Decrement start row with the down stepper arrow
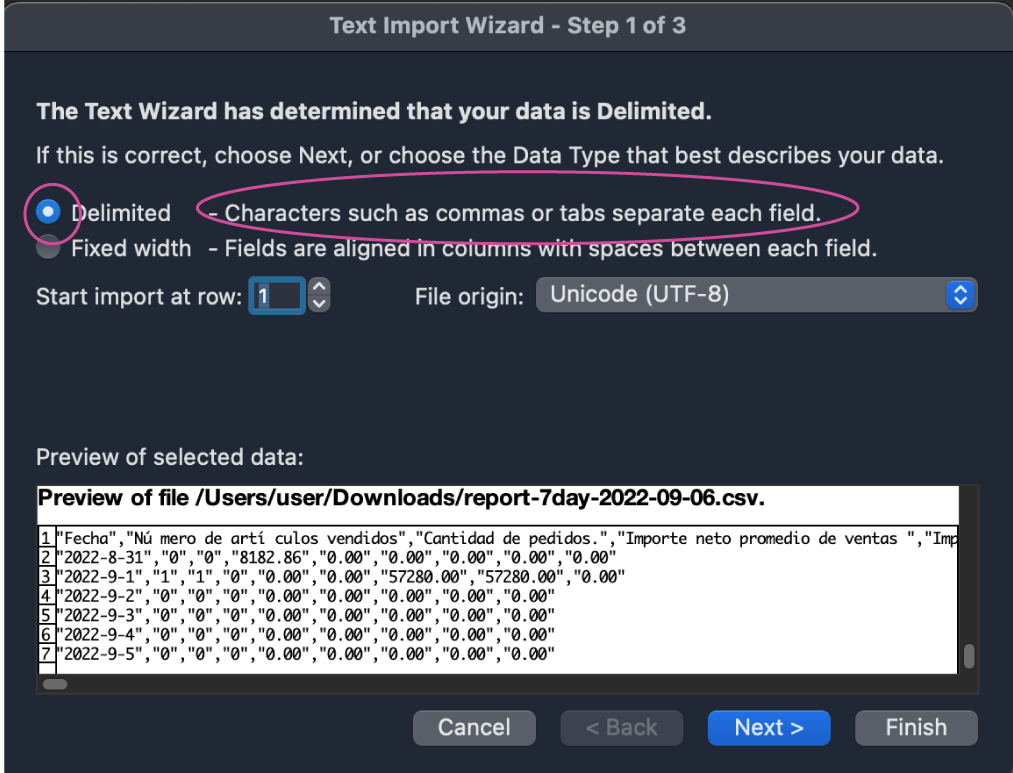 point(319,303)
